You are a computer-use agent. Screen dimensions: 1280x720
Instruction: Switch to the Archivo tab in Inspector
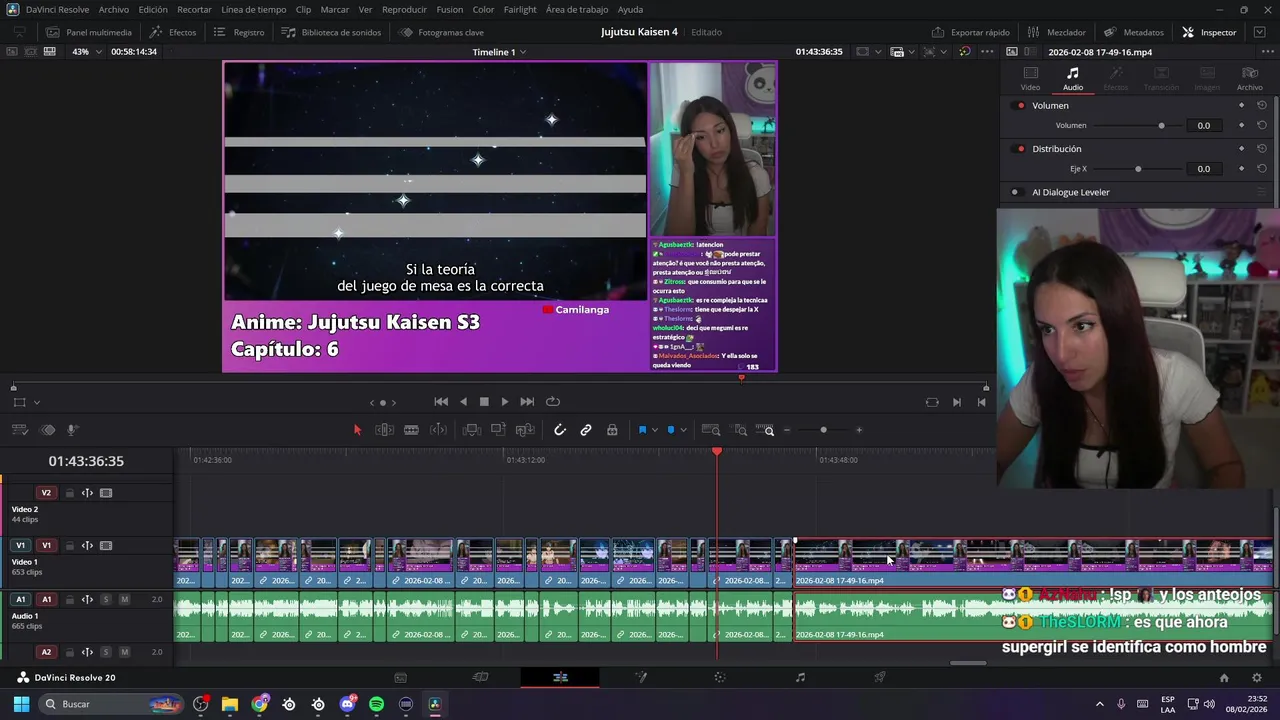pyautogui.click(x=1249, y=79)
